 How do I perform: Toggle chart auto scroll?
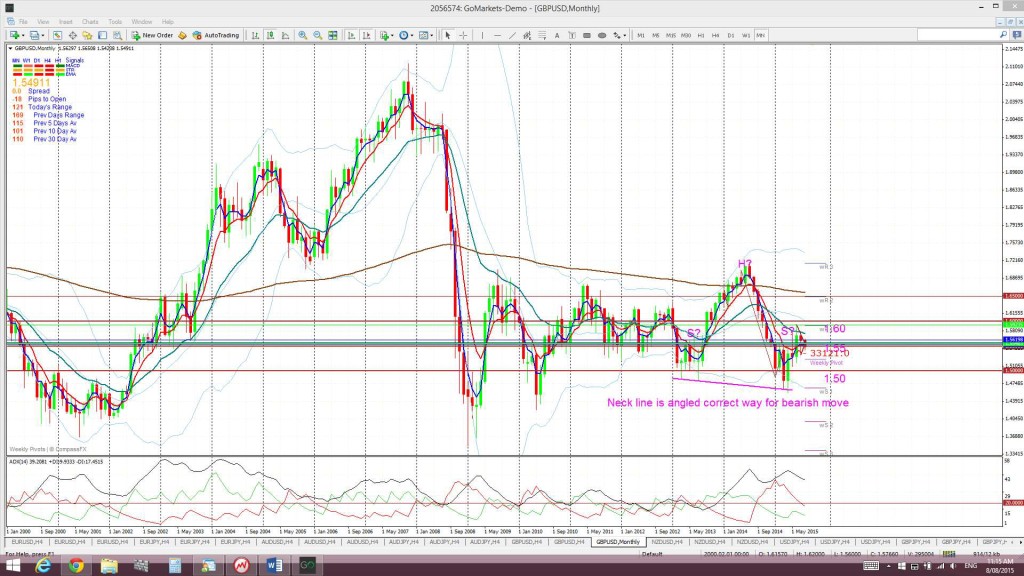(351, 35)
